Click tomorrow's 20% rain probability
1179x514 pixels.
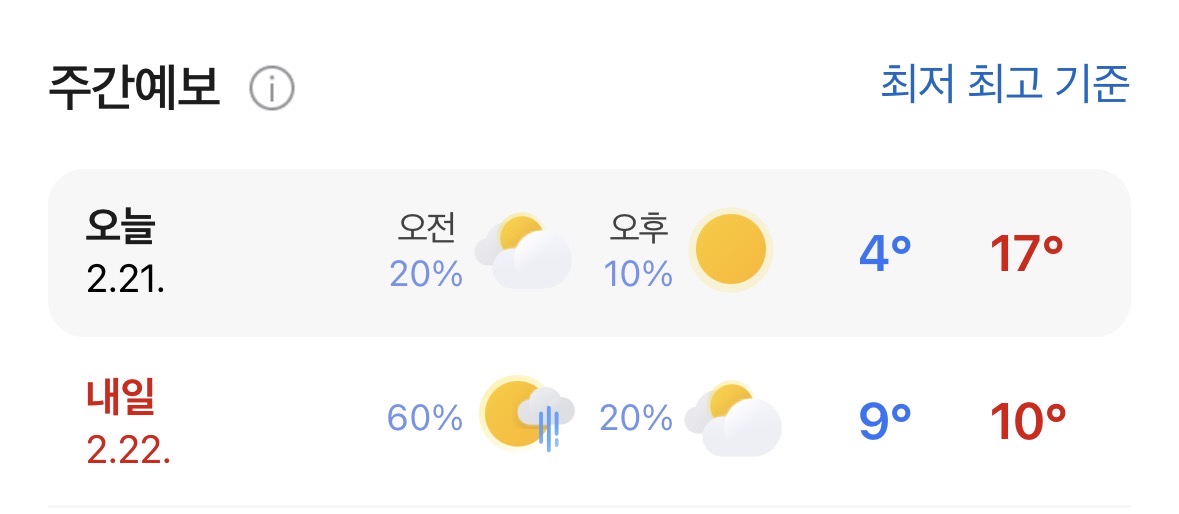pyautogui.click(x=636, y=418)
